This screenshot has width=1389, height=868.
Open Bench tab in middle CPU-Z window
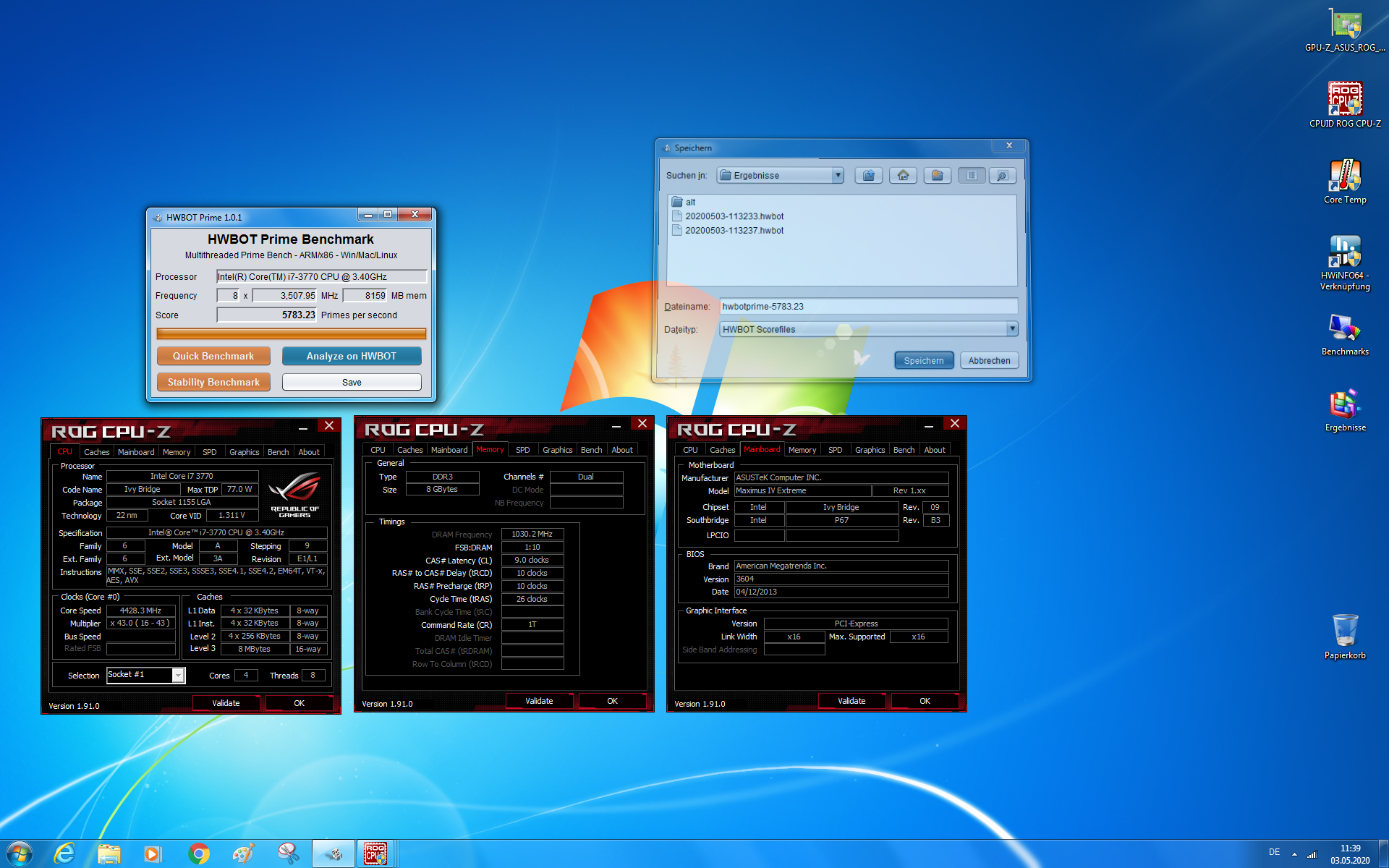coord(592,450)
